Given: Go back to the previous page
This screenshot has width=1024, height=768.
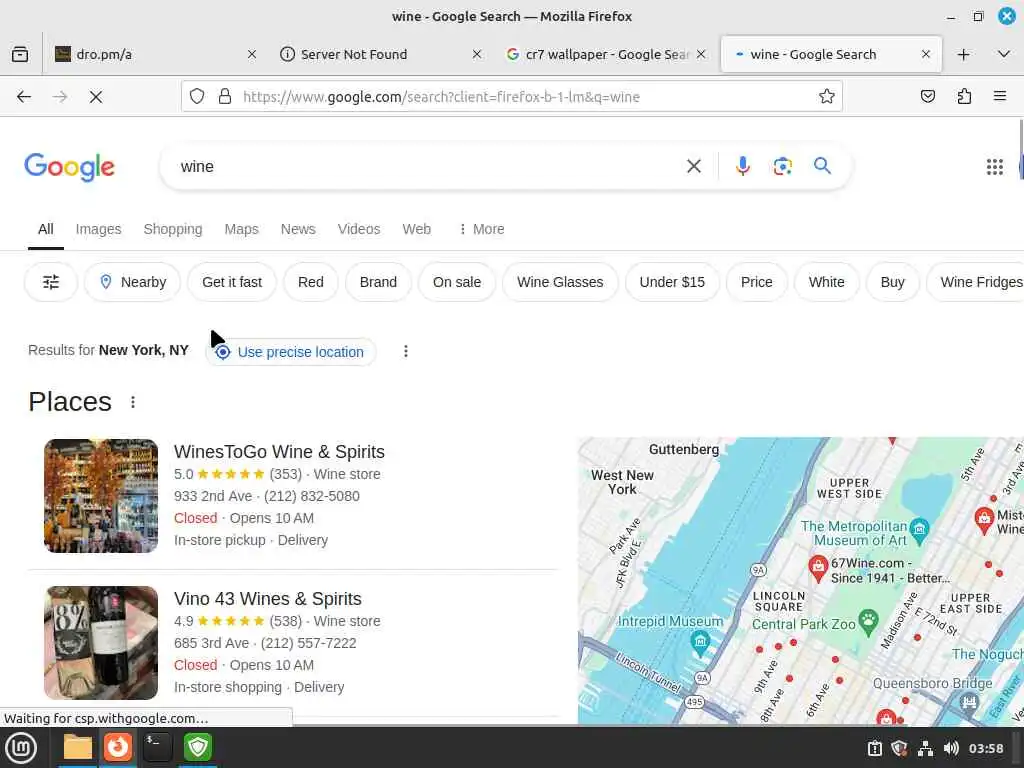Looking at the screenshot, I should [24, 97].
